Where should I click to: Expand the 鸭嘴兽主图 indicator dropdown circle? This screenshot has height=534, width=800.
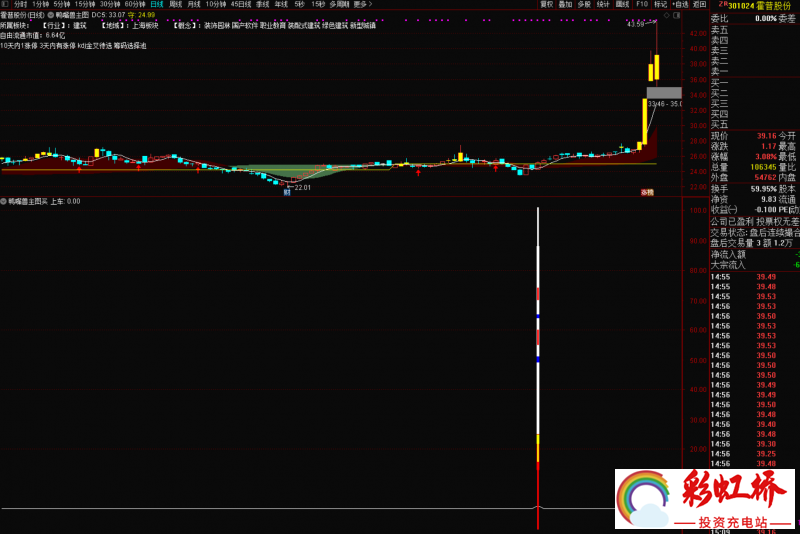tap(51, 15)
